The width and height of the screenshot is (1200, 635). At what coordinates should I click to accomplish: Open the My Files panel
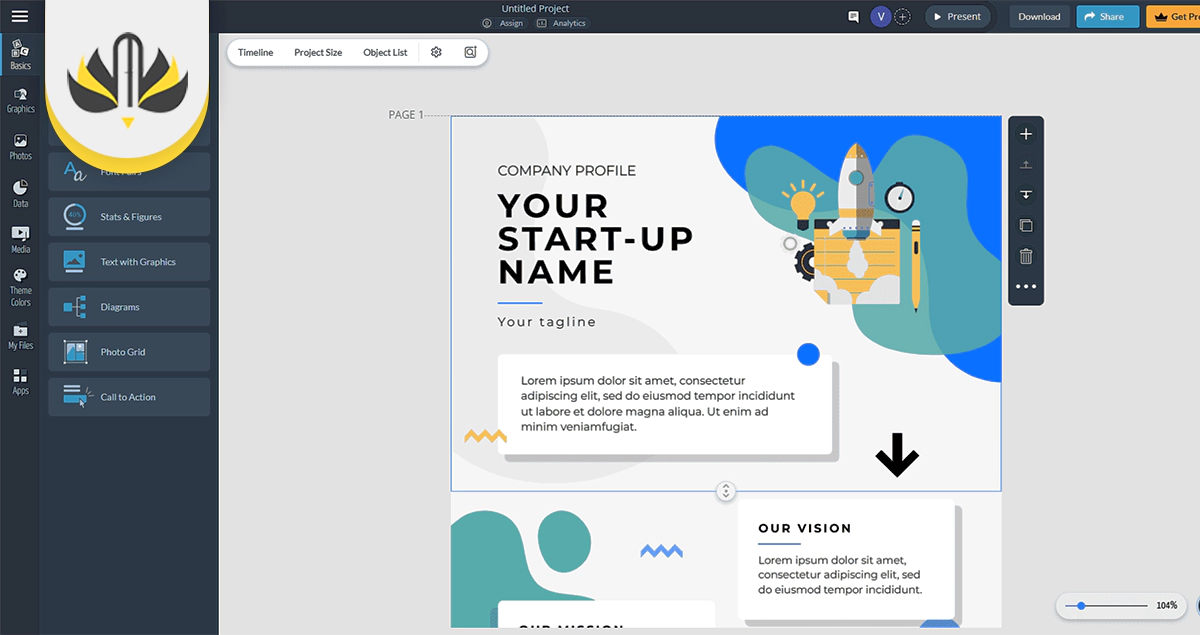pyautogui.click(x=20, y=336)
